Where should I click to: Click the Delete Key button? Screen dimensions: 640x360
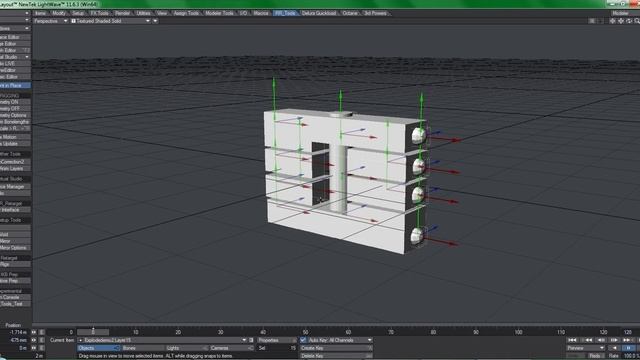[x=336, y=356]
